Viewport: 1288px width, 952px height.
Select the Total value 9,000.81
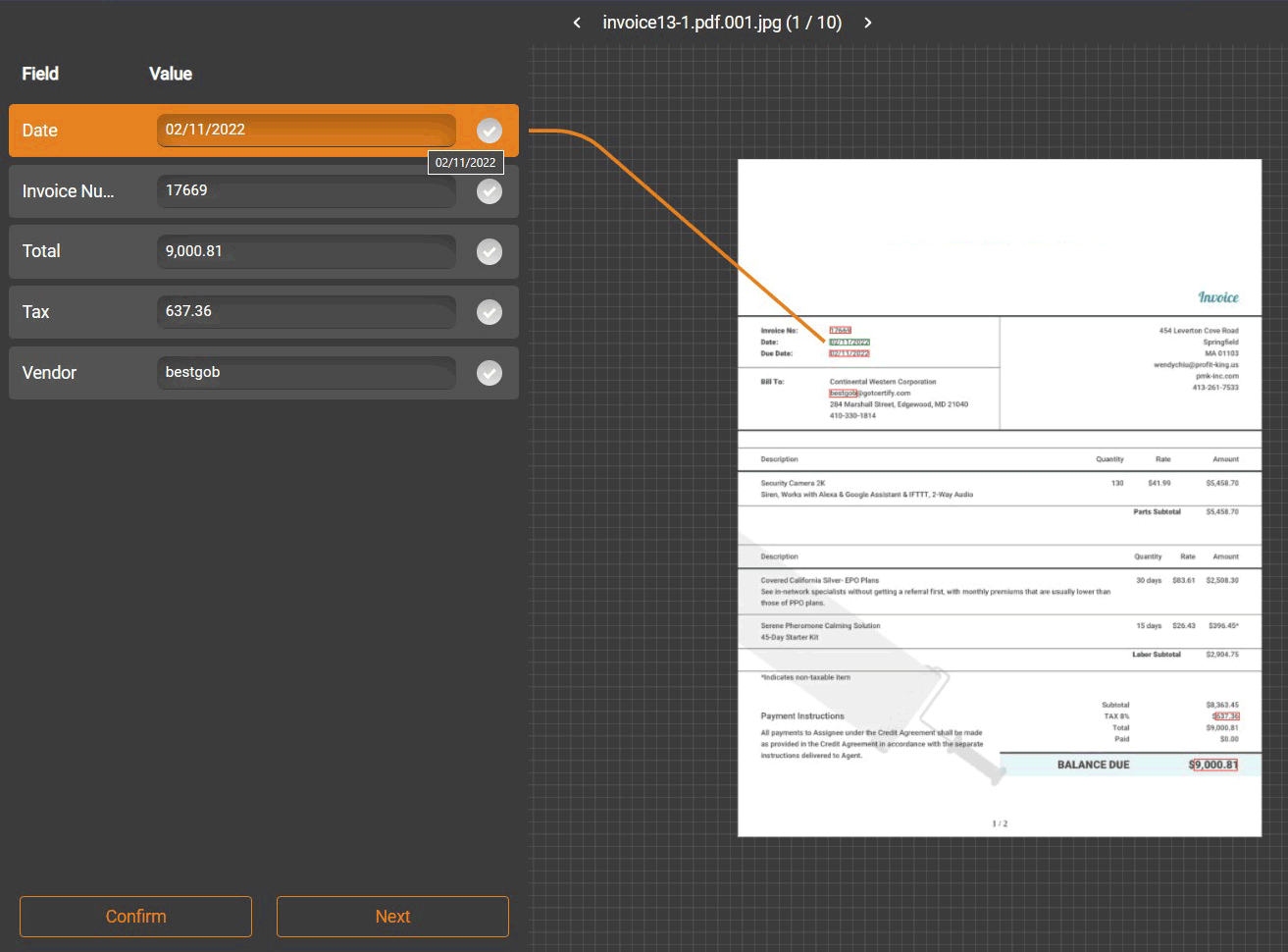(305, 251)
